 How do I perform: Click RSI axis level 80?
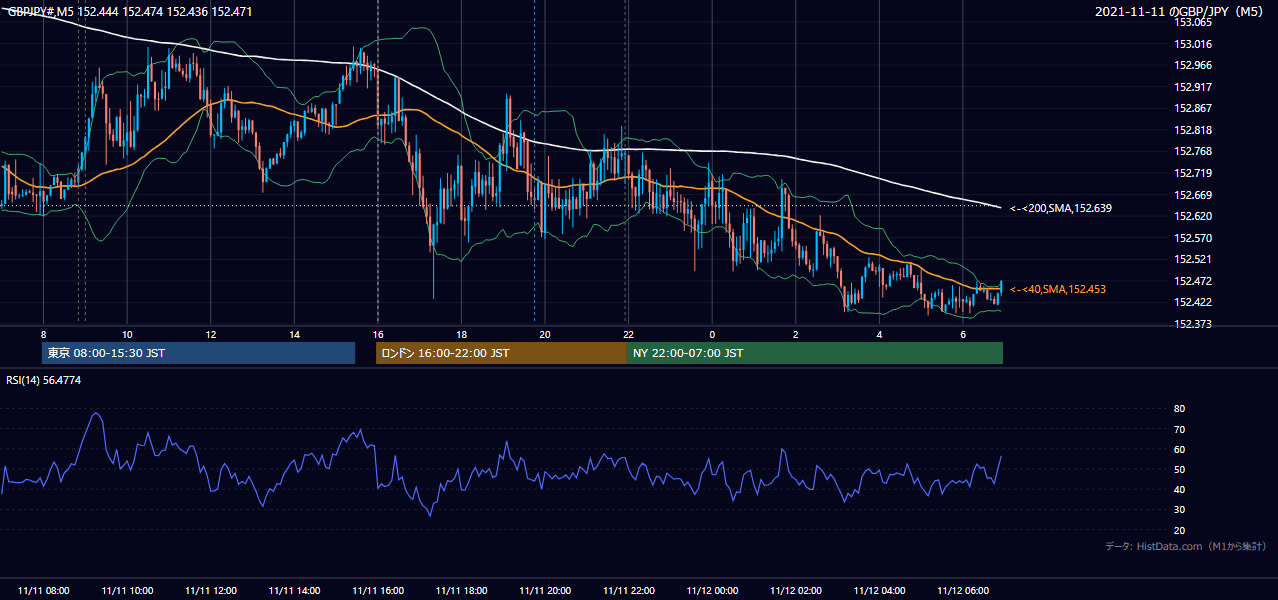(x=1179, y=409)
